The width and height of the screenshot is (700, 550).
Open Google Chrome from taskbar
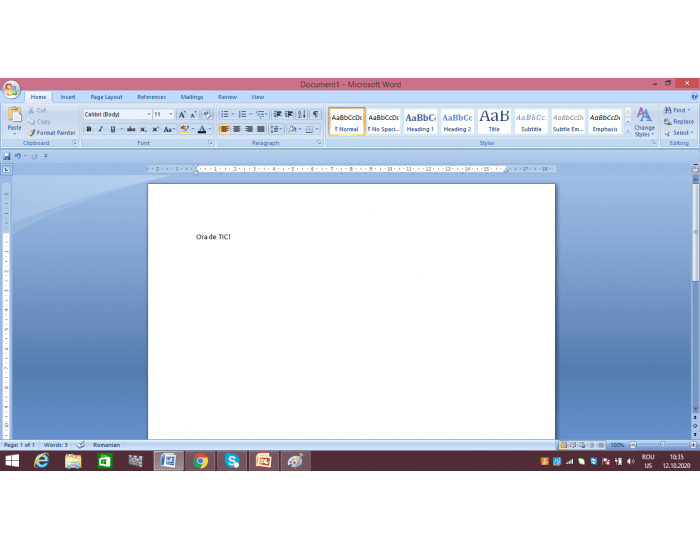200,461
